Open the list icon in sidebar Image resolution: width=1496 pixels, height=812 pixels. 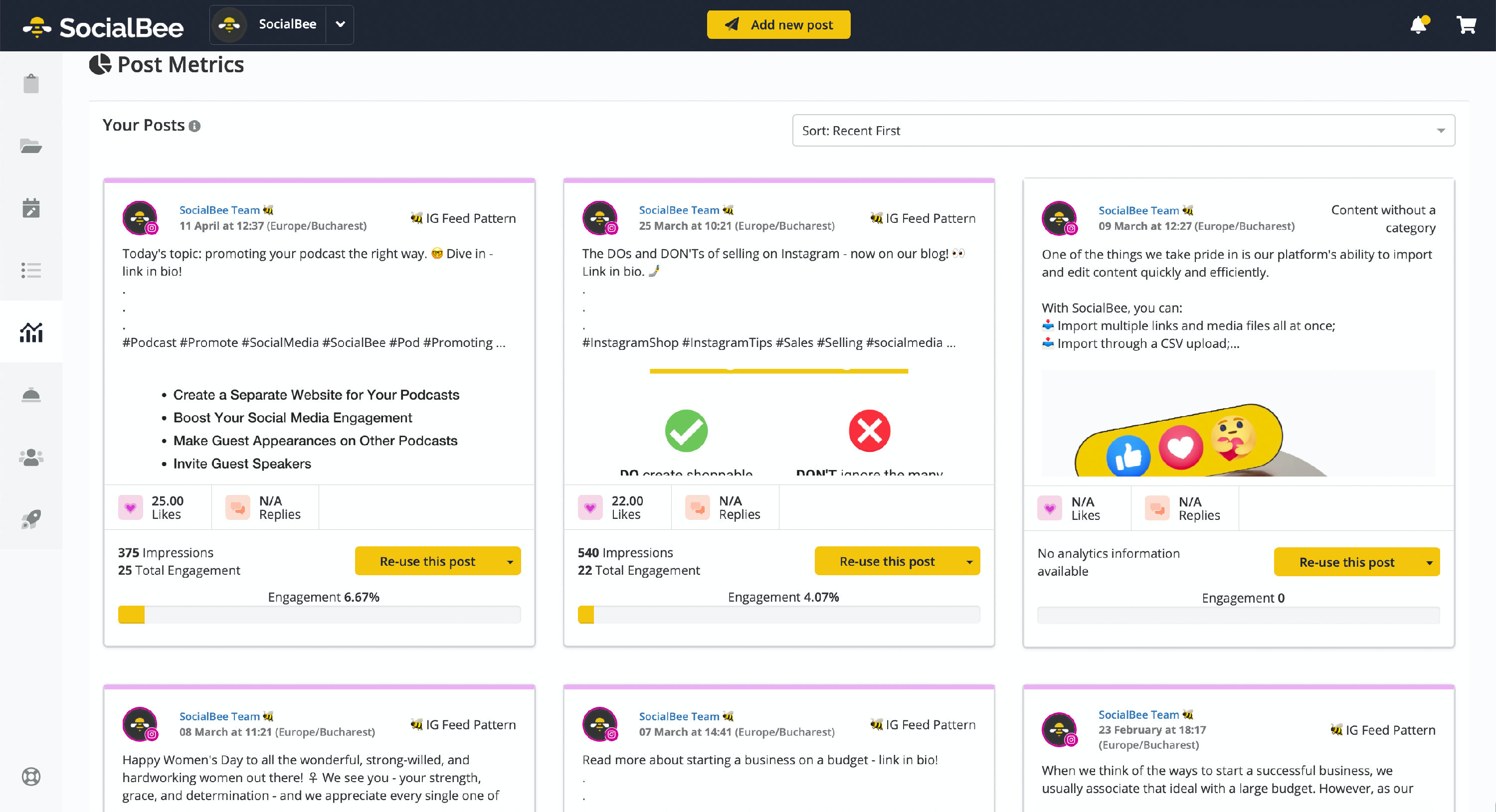pos(31,270)
